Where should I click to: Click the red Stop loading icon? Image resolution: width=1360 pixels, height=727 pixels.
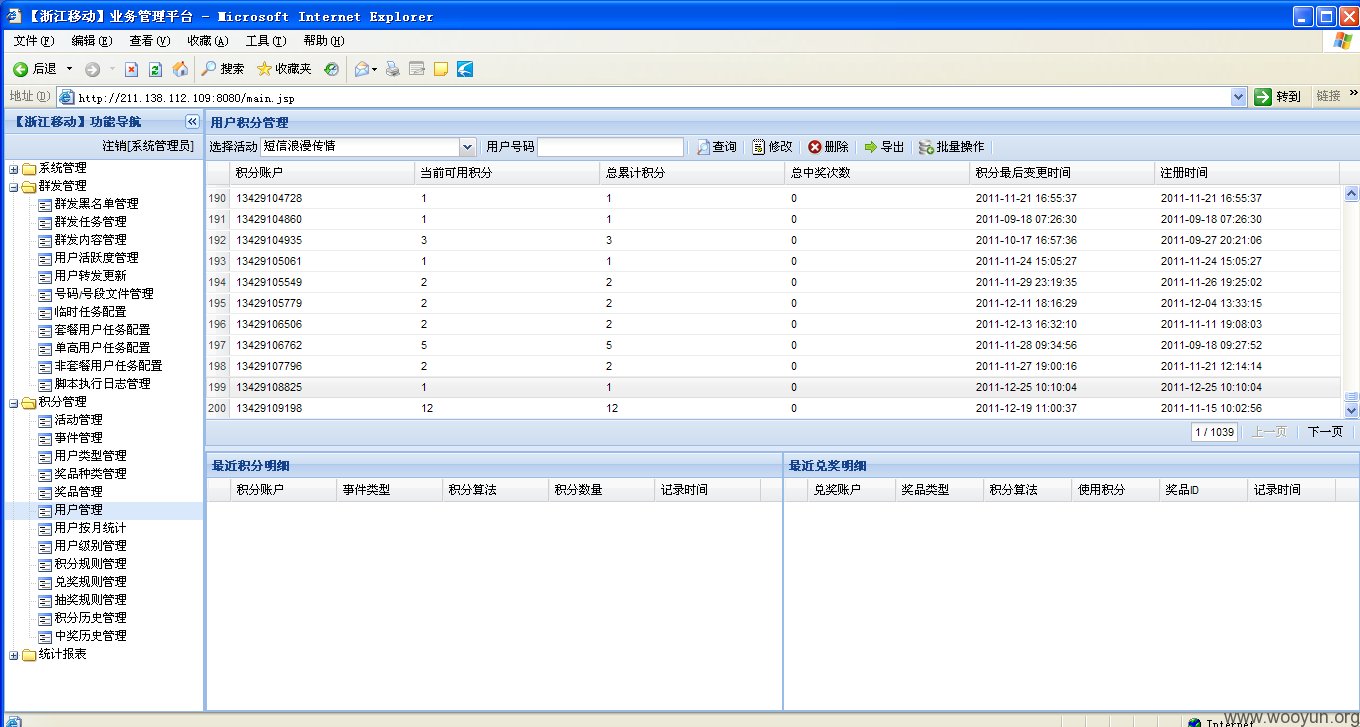pos(131,69)
